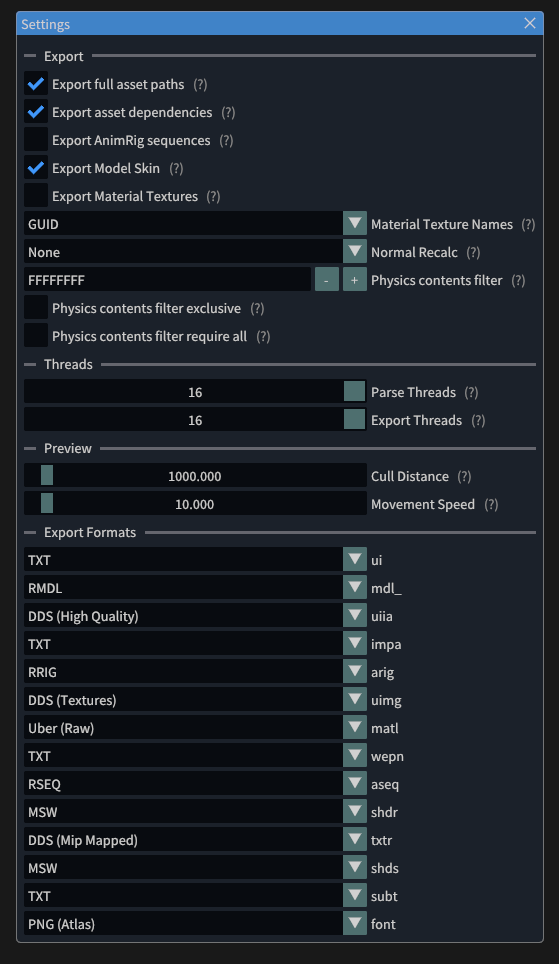Uncheck Export Model Skin

(36, 168)
